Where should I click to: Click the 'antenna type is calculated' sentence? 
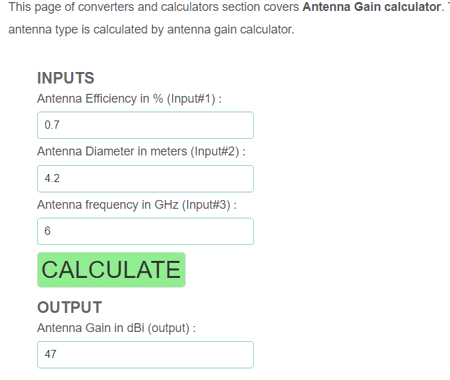(x=151, y=30)
